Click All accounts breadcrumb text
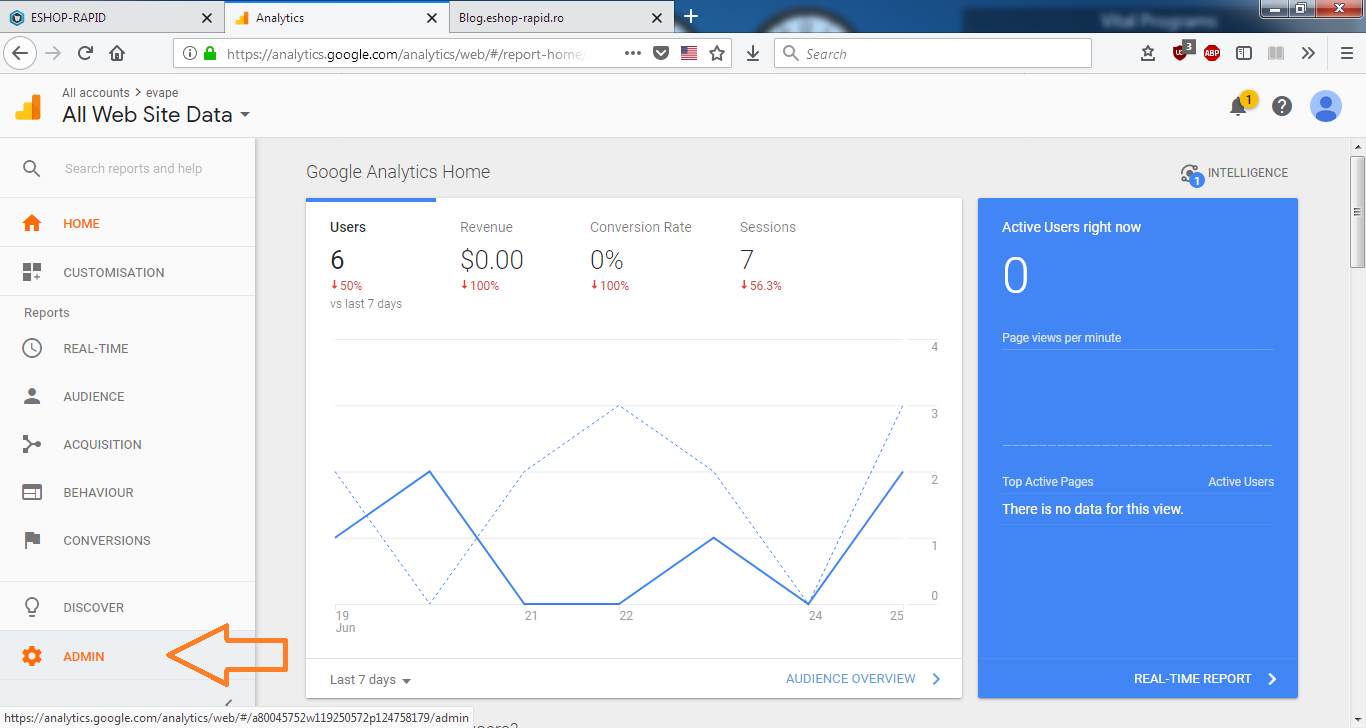The image size is (1366, 728). click(x=96, y=93)
